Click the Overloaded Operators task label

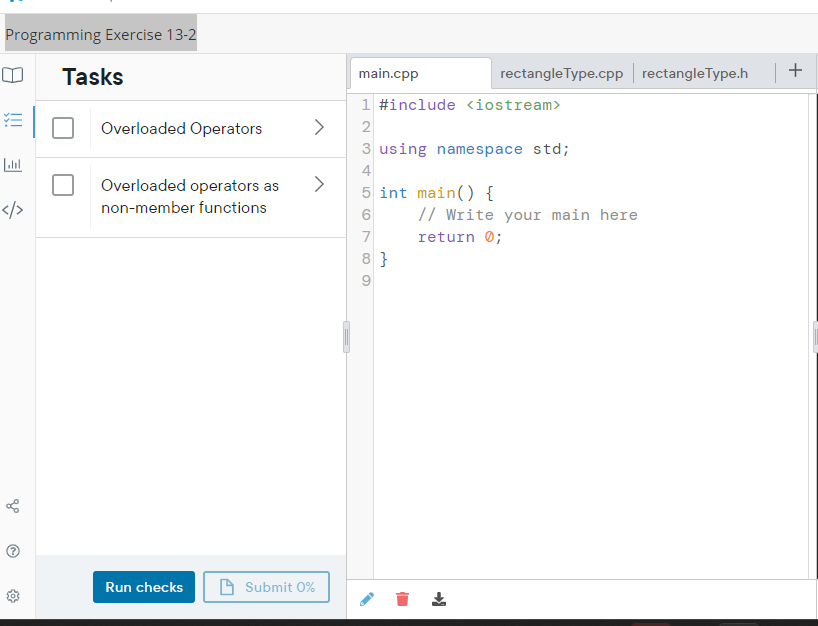(182, 128)
